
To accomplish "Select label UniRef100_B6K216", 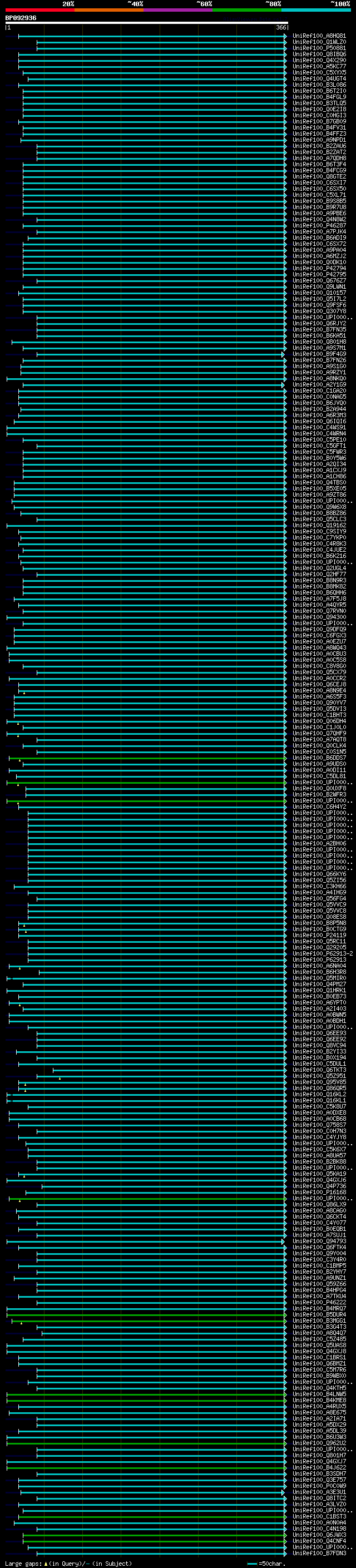I will (x=319, y=556).
